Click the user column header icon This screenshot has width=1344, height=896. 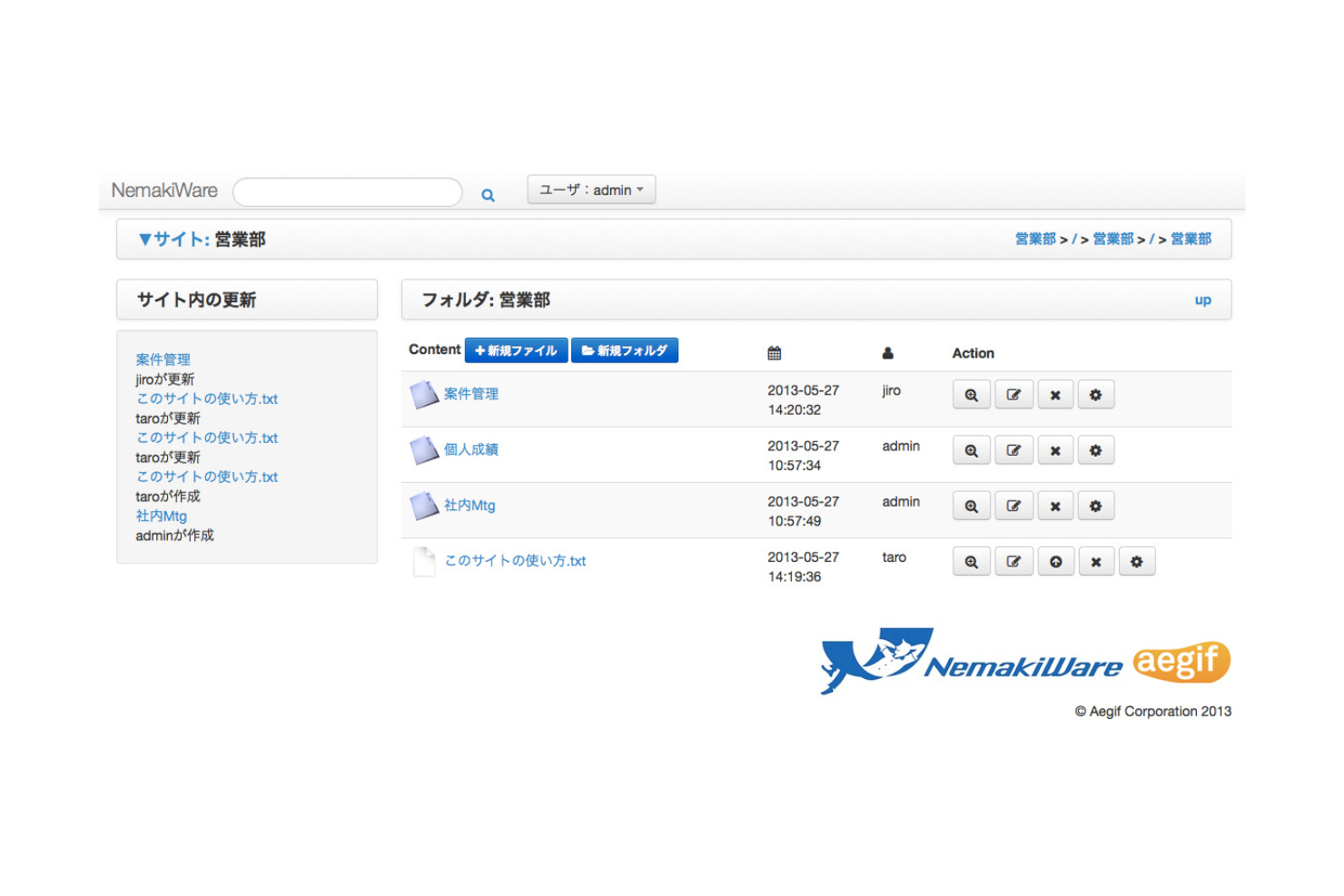888,353
